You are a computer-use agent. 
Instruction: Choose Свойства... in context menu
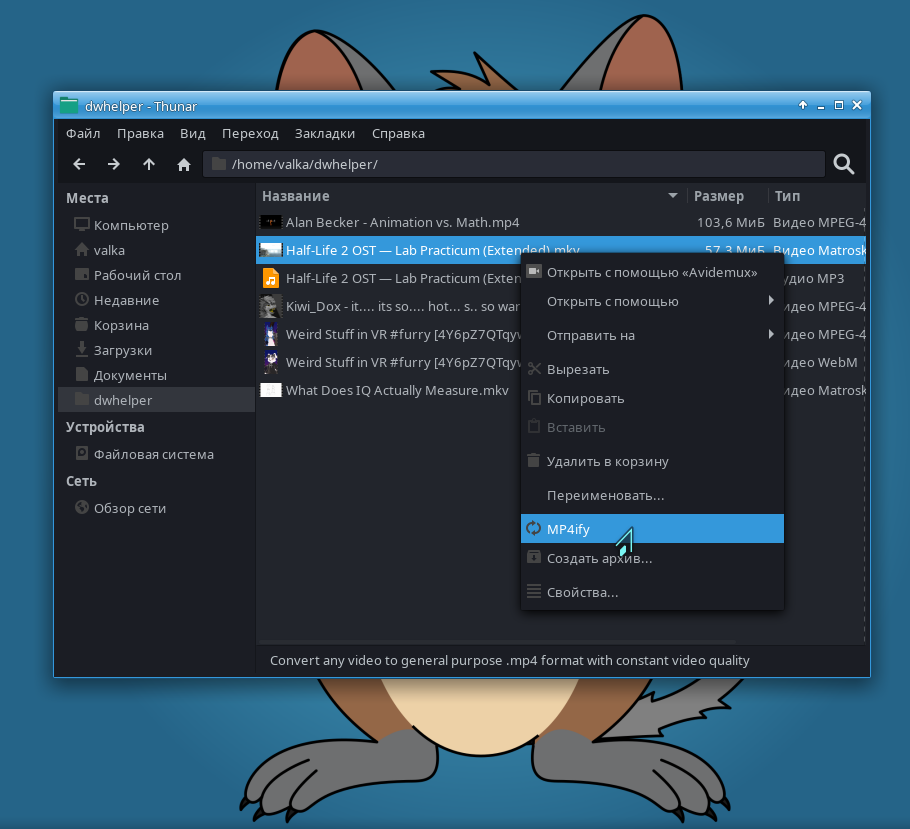(x=652, y=592)
